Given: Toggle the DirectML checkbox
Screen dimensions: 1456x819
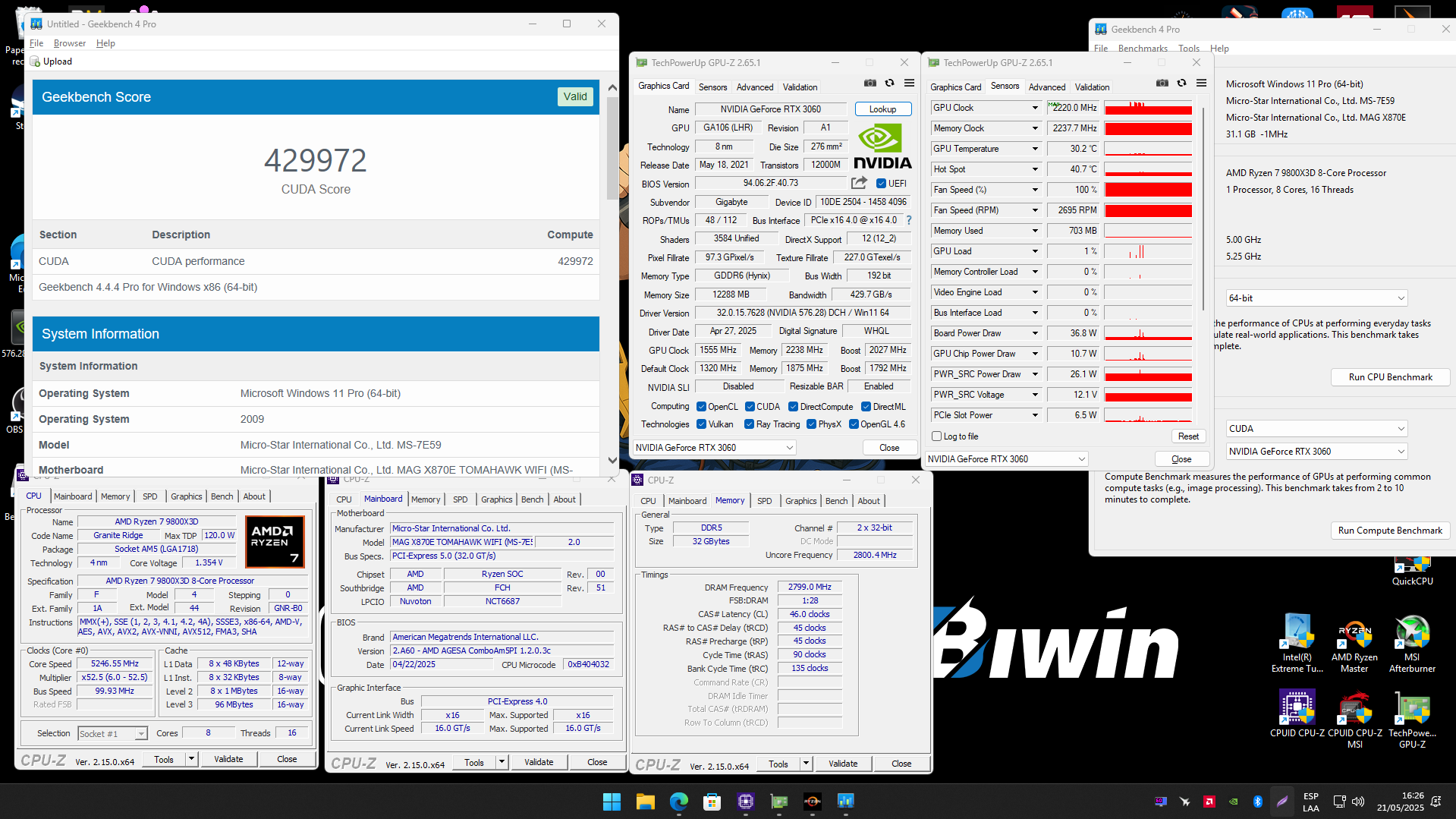Looking at the screenshot, I should pos(866,407).
